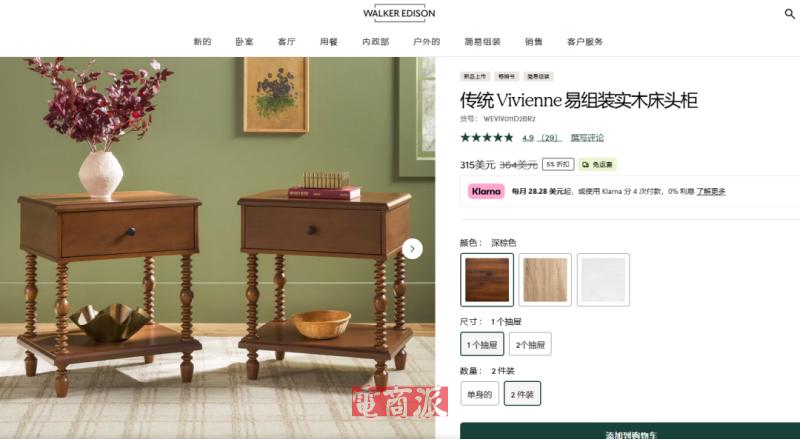Open the 户外的 navigation menu
Image resolution: width=800 pixels, height=439 pixels.
pyautogui.click(x=427, y=42)
